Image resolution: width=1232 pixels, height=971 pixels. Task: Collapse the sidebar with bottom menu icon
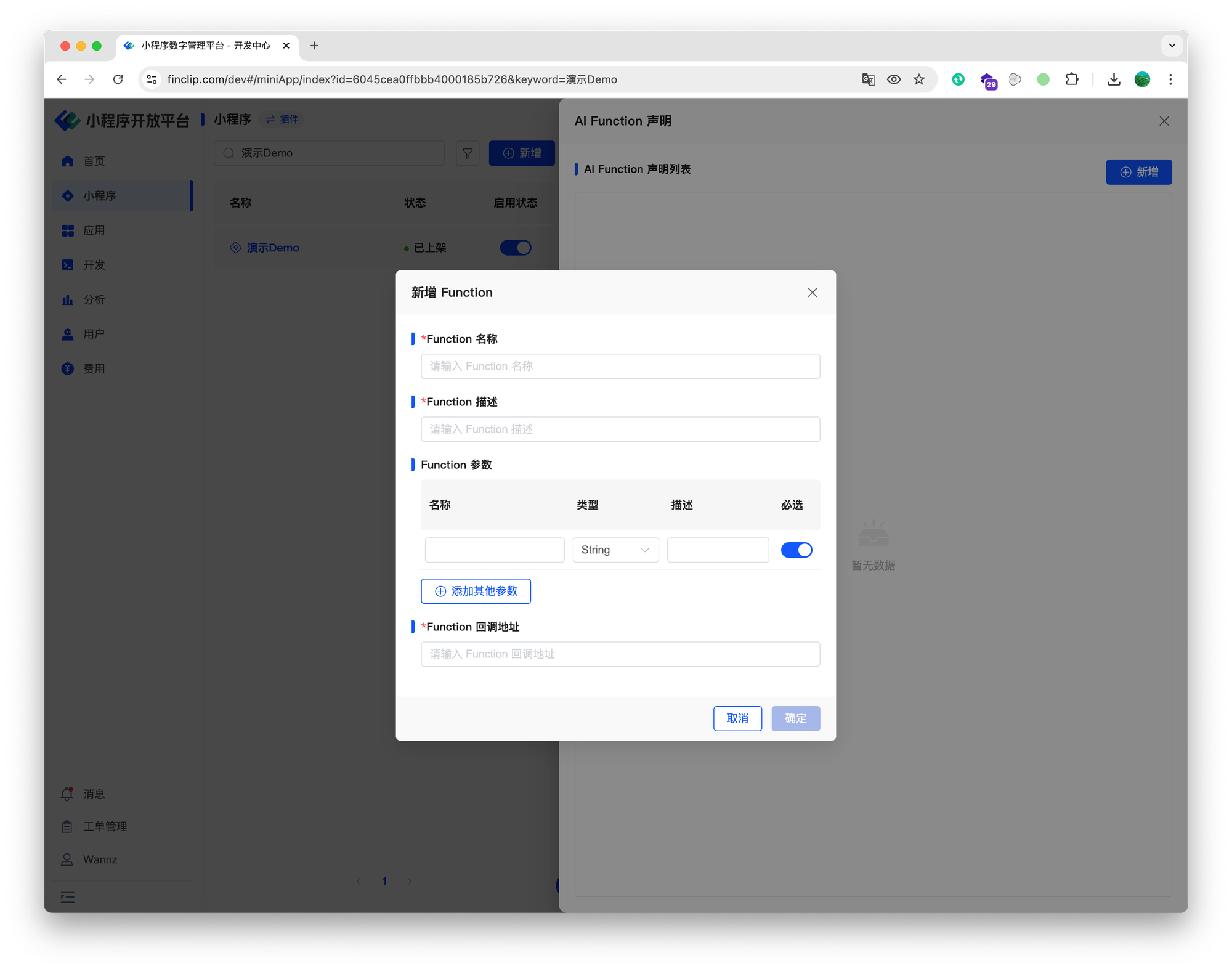[x=68, y=897]
